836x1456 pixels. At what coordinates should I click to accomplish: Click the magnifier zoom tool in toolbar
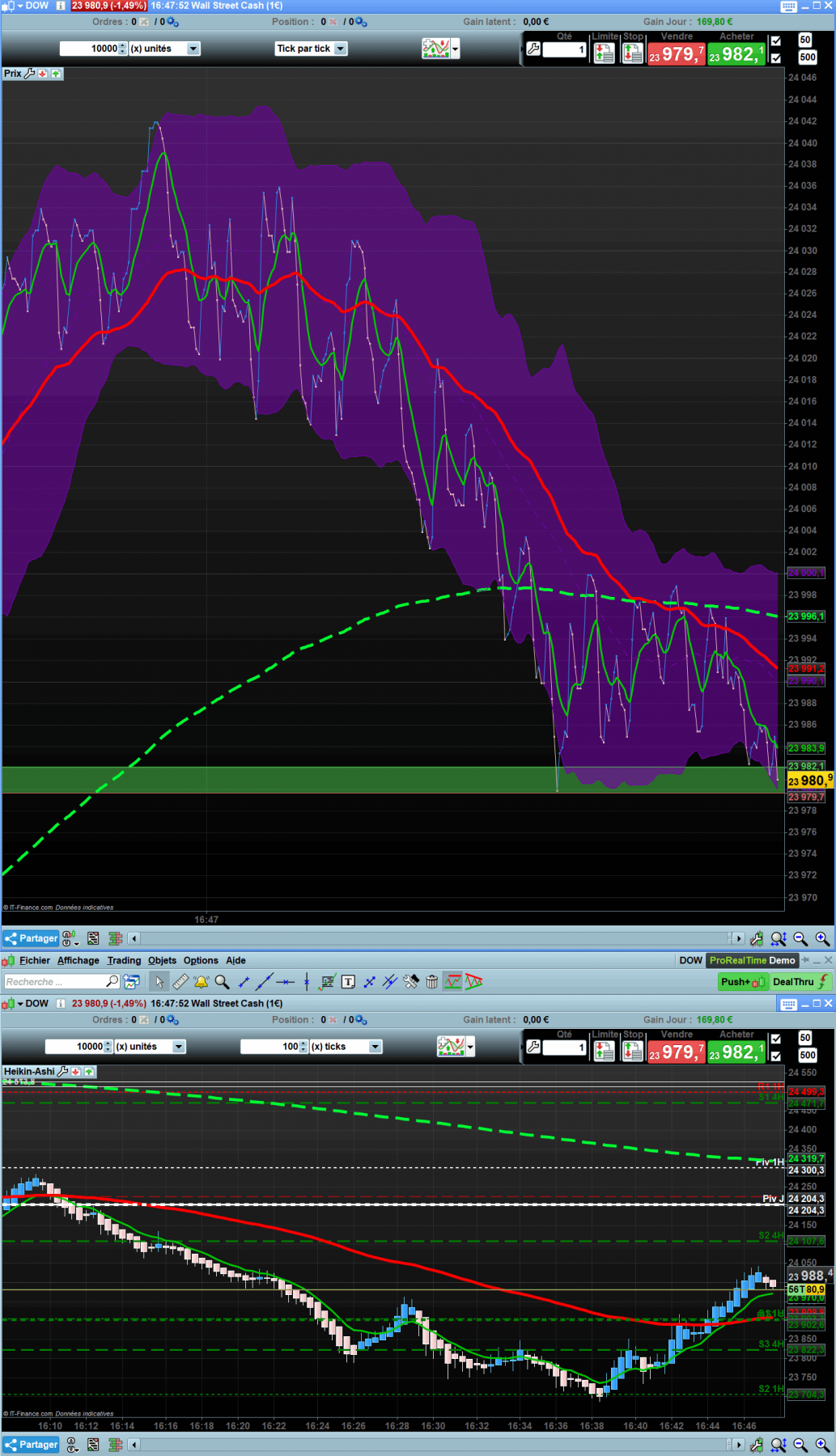pyautogui.click(x=222, y=982)
